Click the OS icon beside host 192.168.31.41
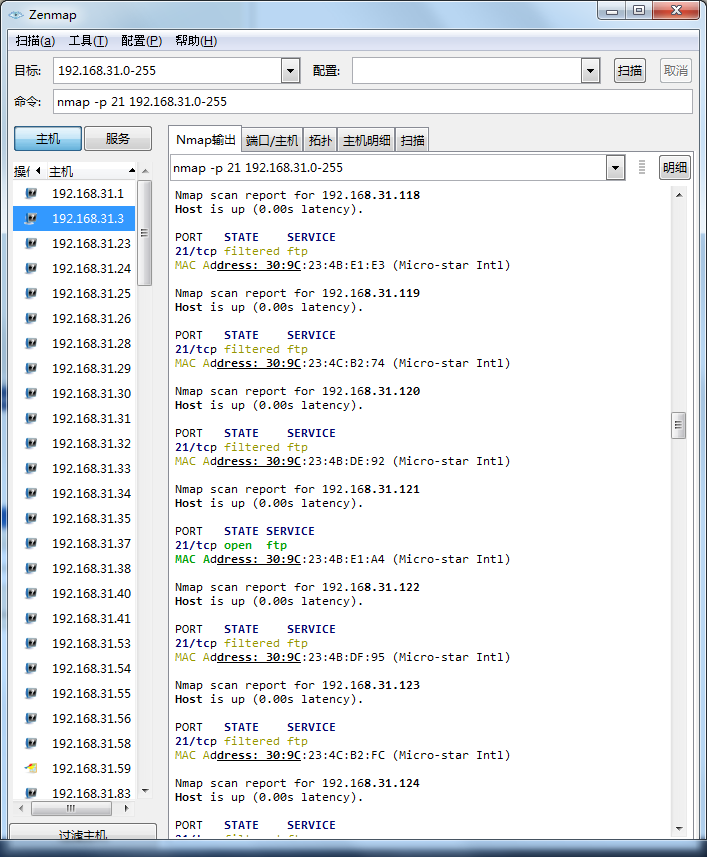 point(32,618)
